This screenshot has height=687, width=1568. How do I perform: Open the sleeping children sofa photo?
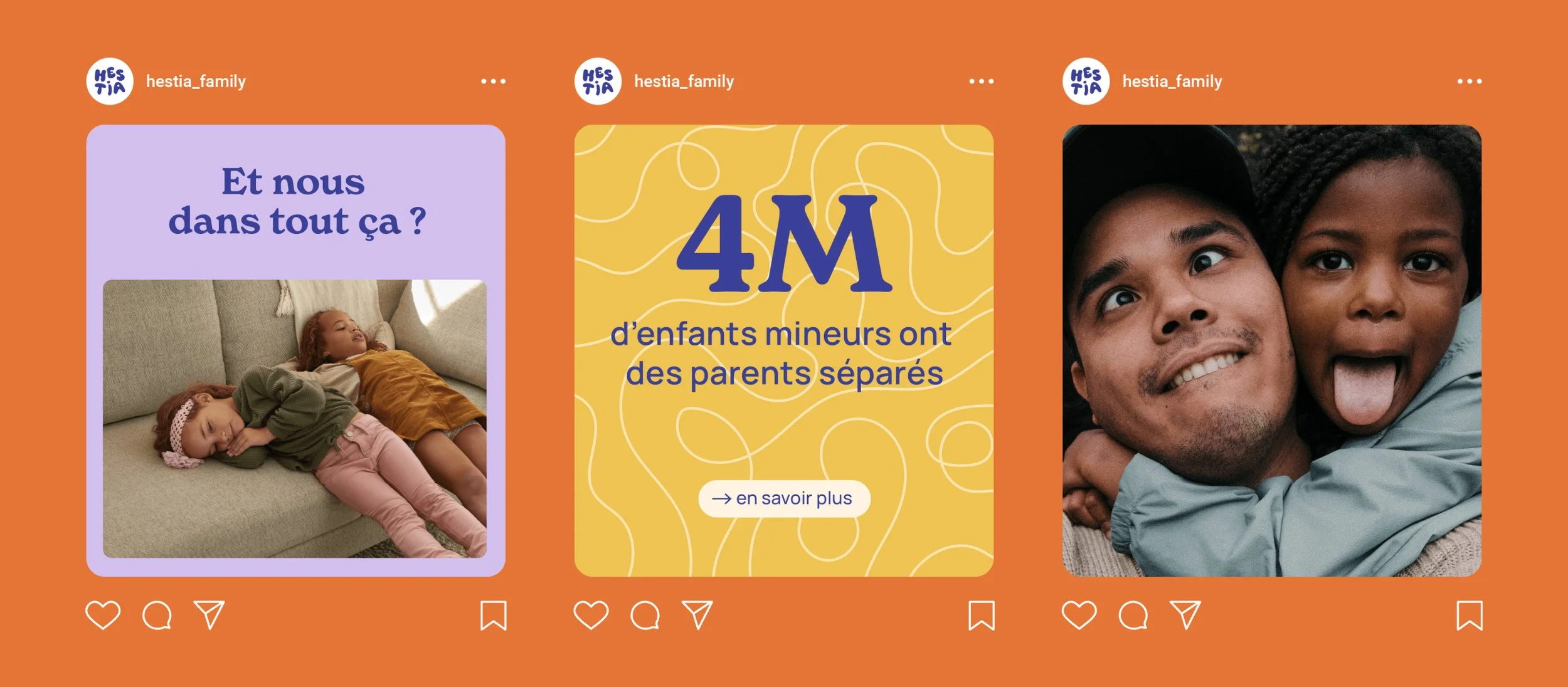click(x=295, y=419)
